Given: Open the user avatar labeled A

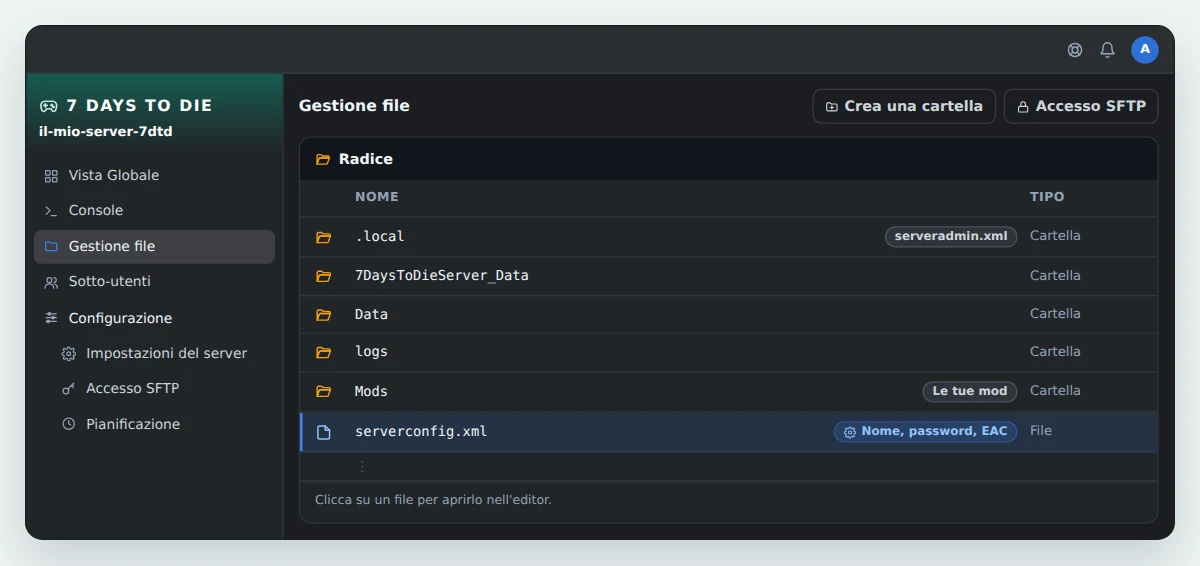Looking at the screenshot, I should 1145,50.
